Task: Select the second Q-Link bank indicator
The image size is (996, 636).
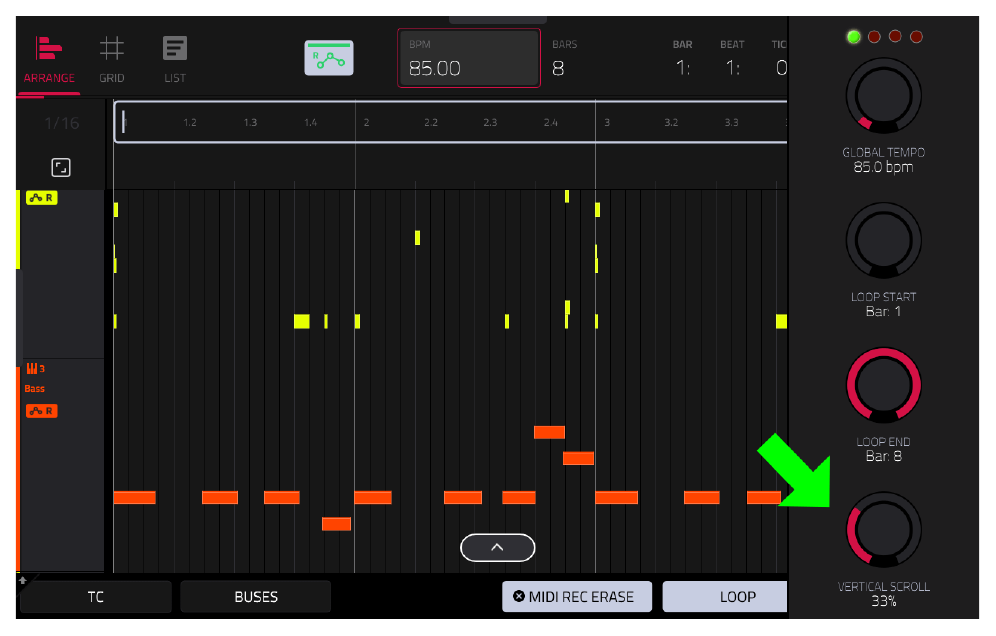Action: click(x=874, y=37)
